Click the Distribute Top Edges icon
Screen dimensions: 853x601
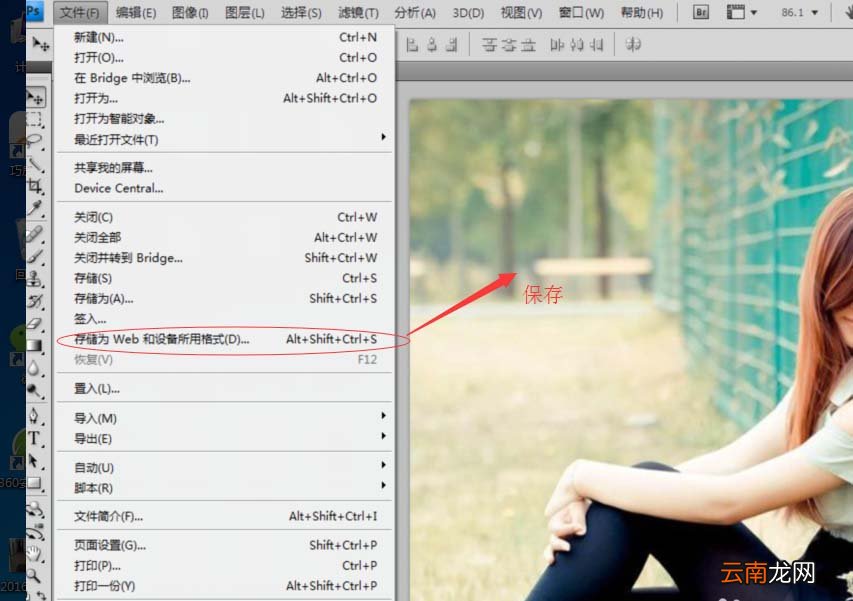point(489,45)
